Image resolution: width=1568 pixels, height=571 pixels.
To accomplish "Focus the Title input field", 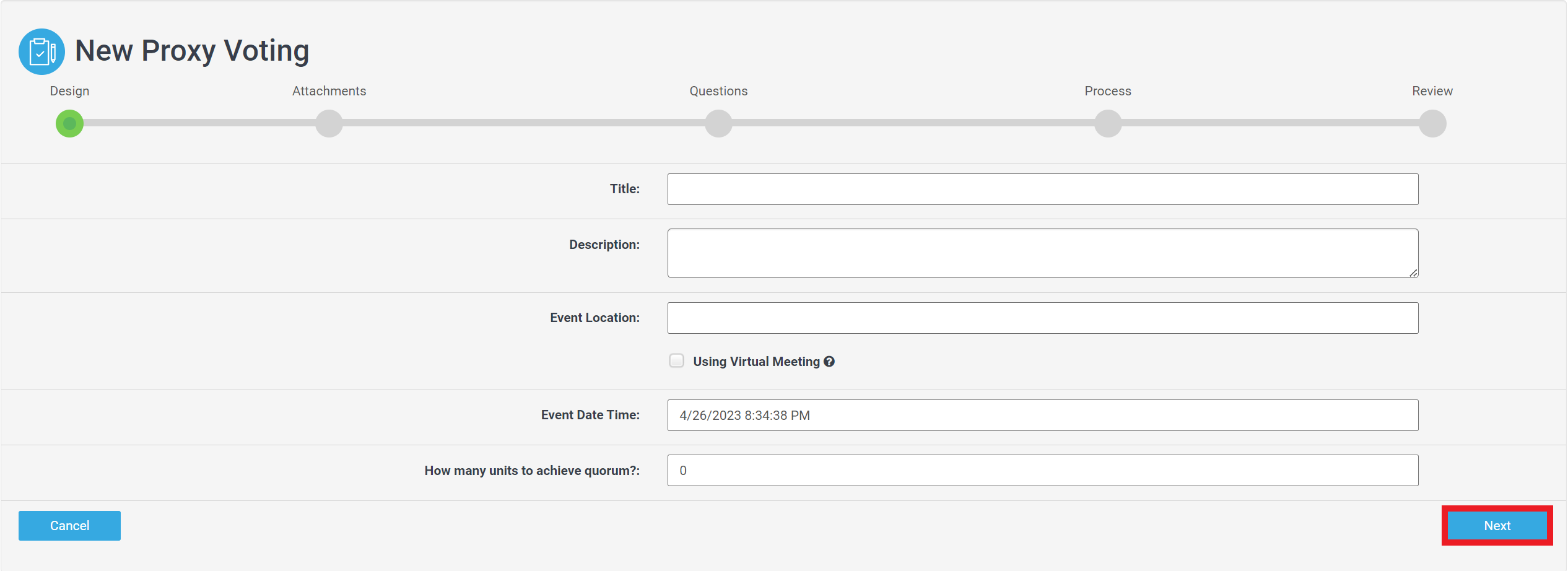I will point(1042,189).
